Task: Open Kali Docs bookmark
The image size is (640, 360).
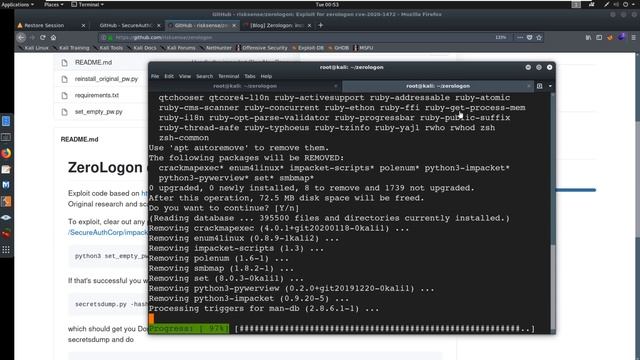Action: (142, 48)
